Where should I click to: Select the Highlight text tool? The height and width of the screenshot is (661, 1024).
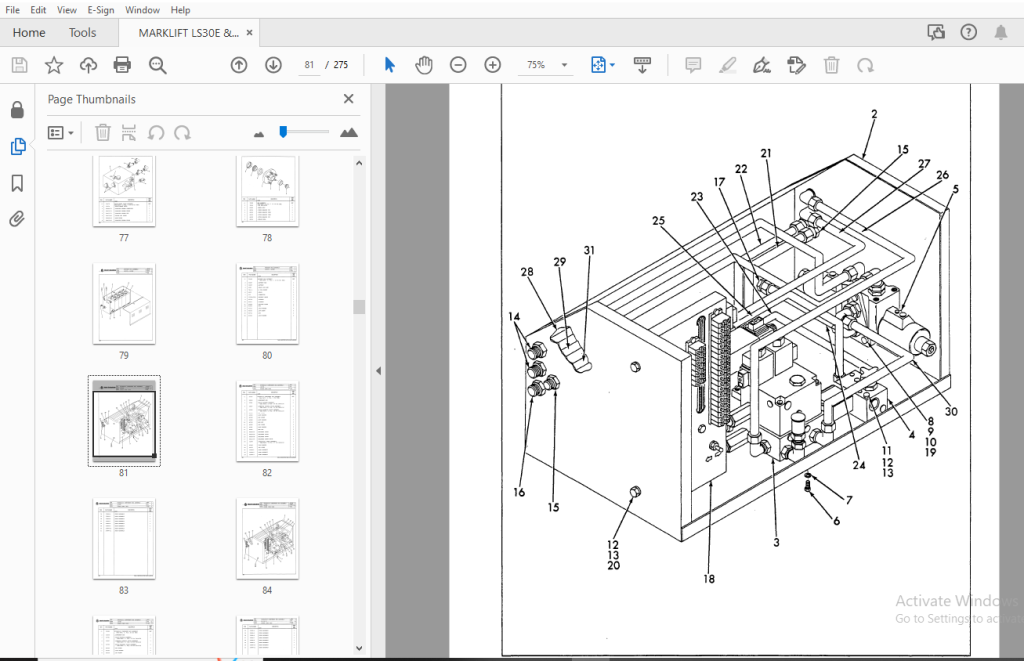(x=728, y=65)
